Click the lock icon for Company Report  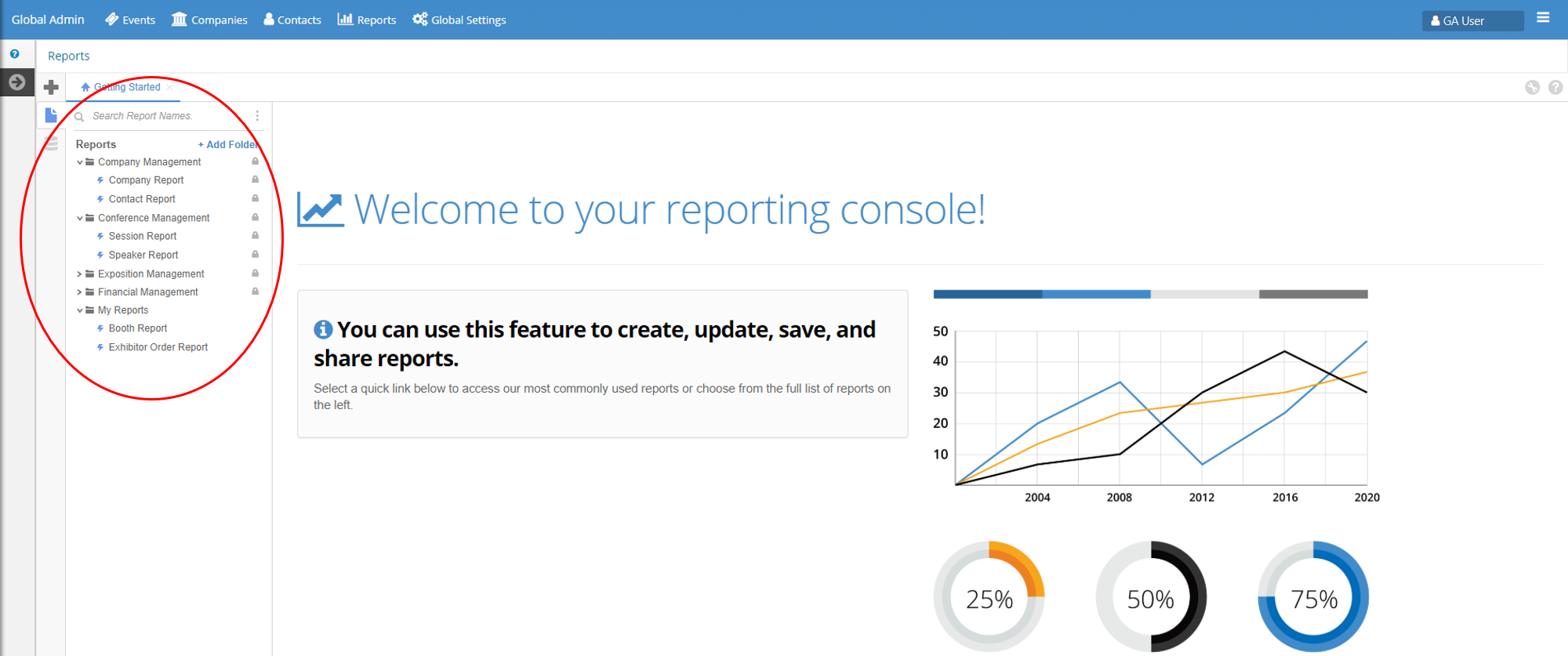[255, 179]
